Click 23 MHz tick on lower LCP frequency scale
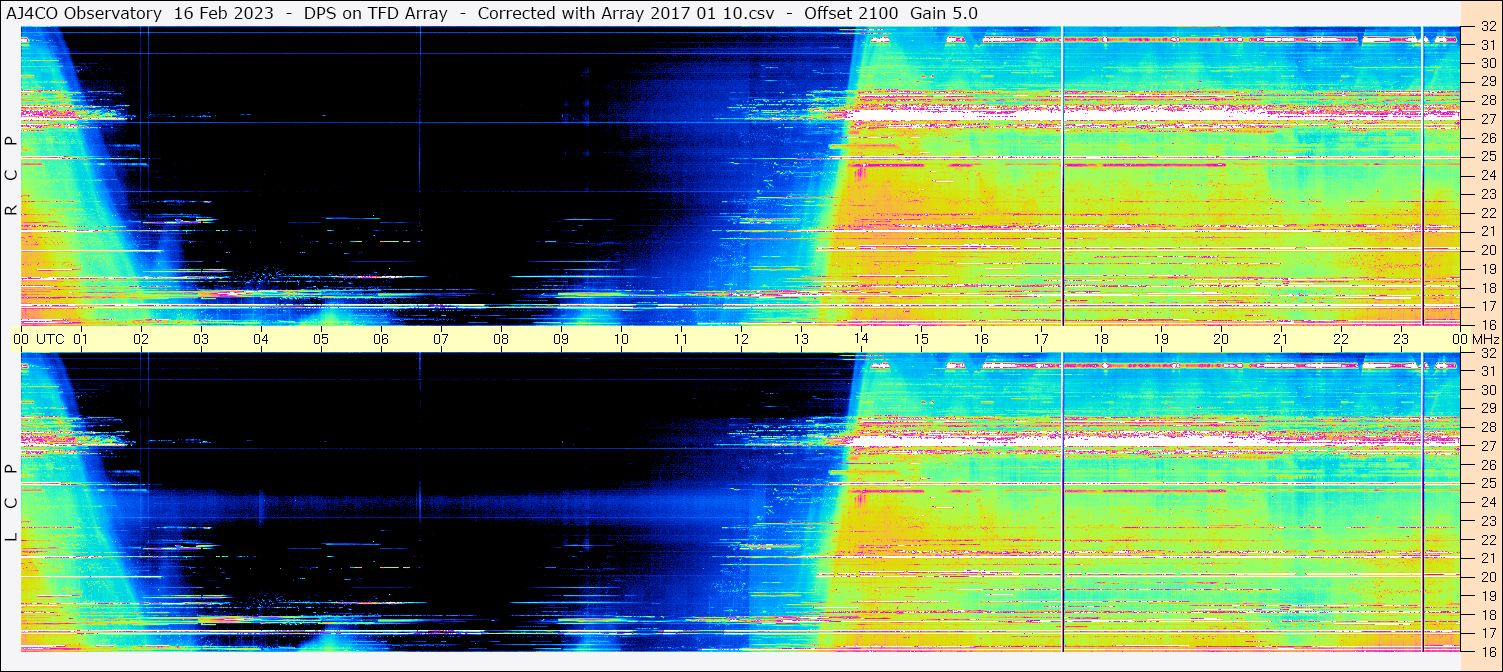 pos(1487,521)
